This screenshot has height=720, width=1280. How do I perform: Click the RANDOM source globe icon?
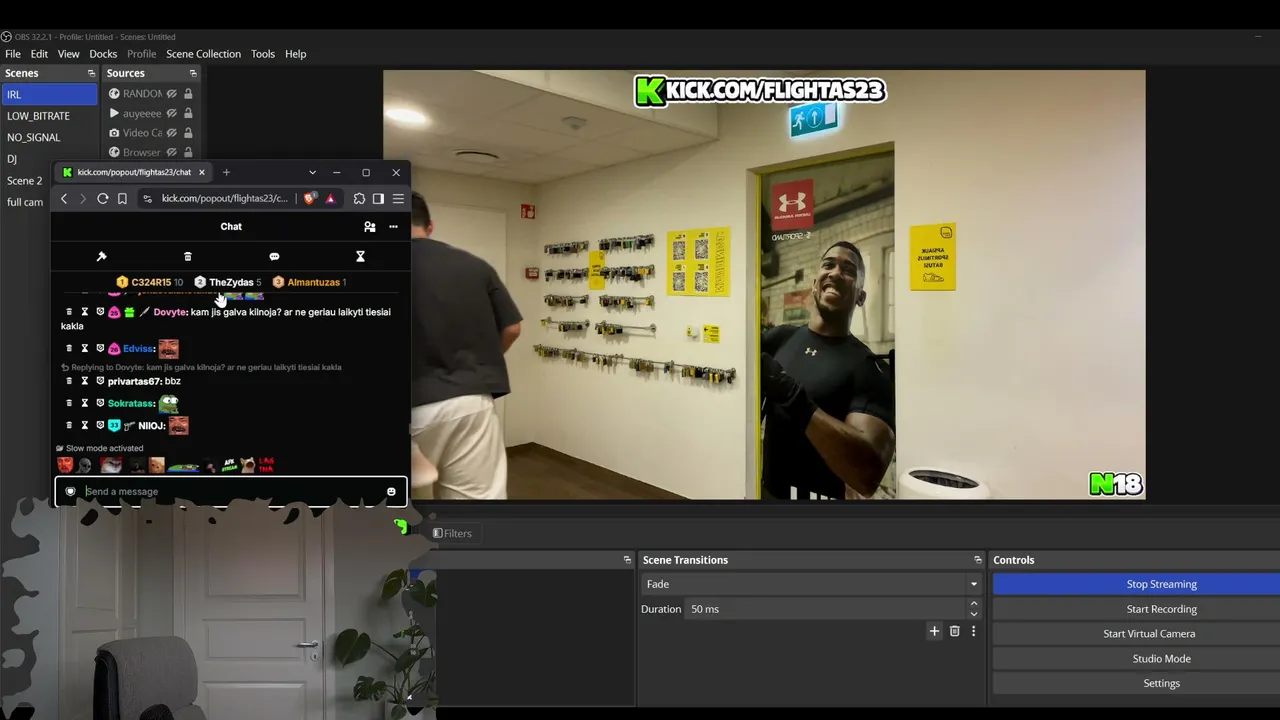tap(114, 94)
